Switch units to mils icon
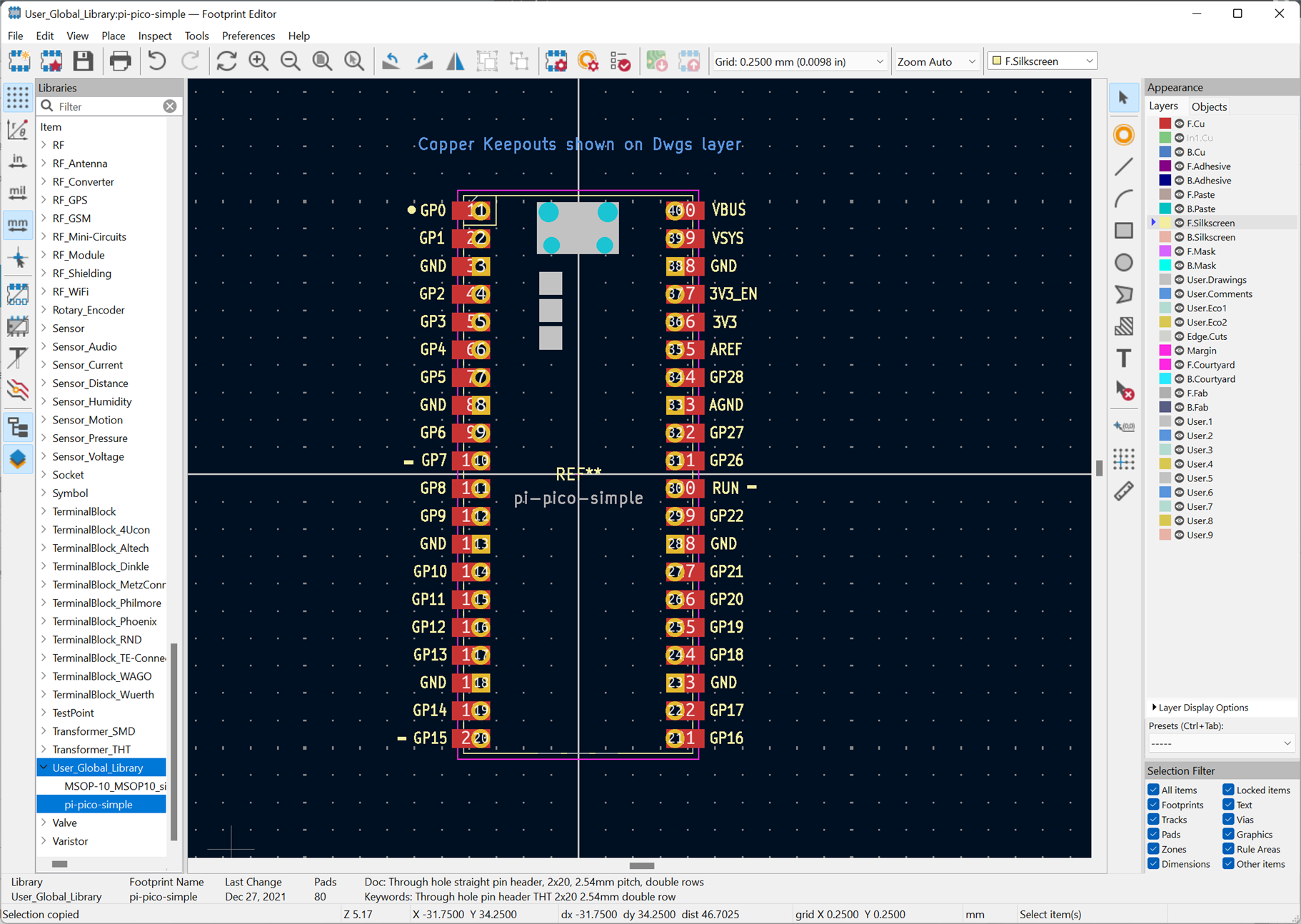 (18, 193)
